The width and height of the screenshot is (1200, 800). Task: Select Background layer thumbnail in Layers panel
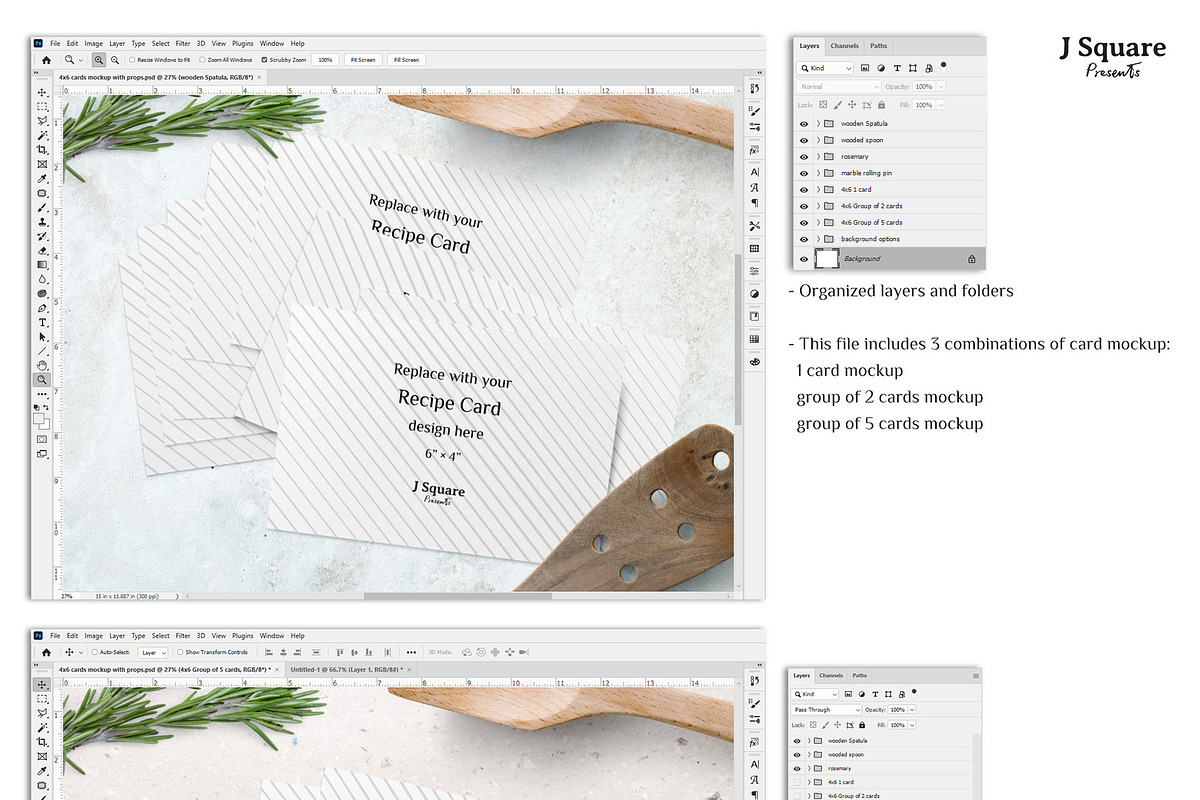(x=827, y=259)
